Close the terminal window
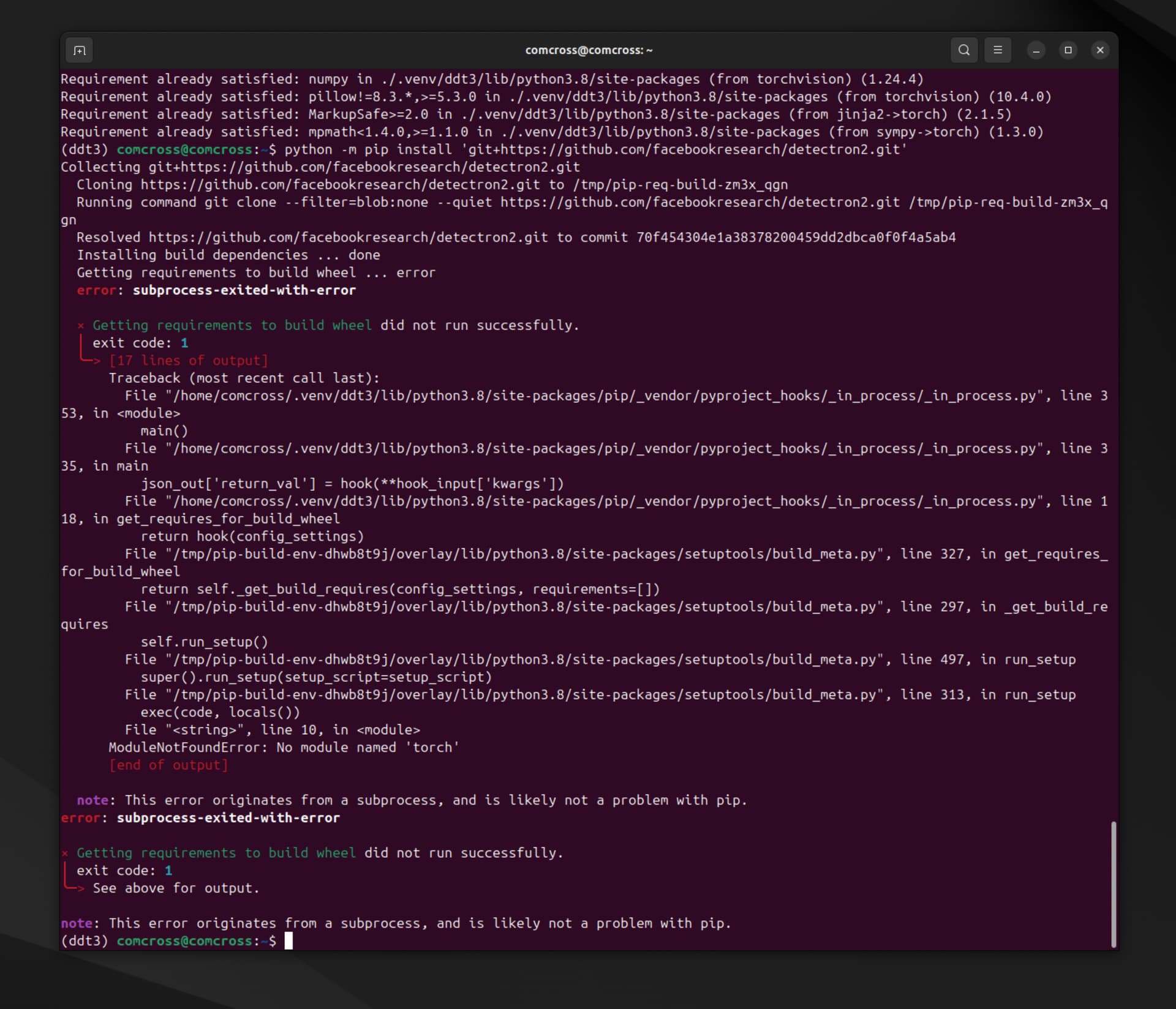1176x1009 pixels. click(1099, 50)
